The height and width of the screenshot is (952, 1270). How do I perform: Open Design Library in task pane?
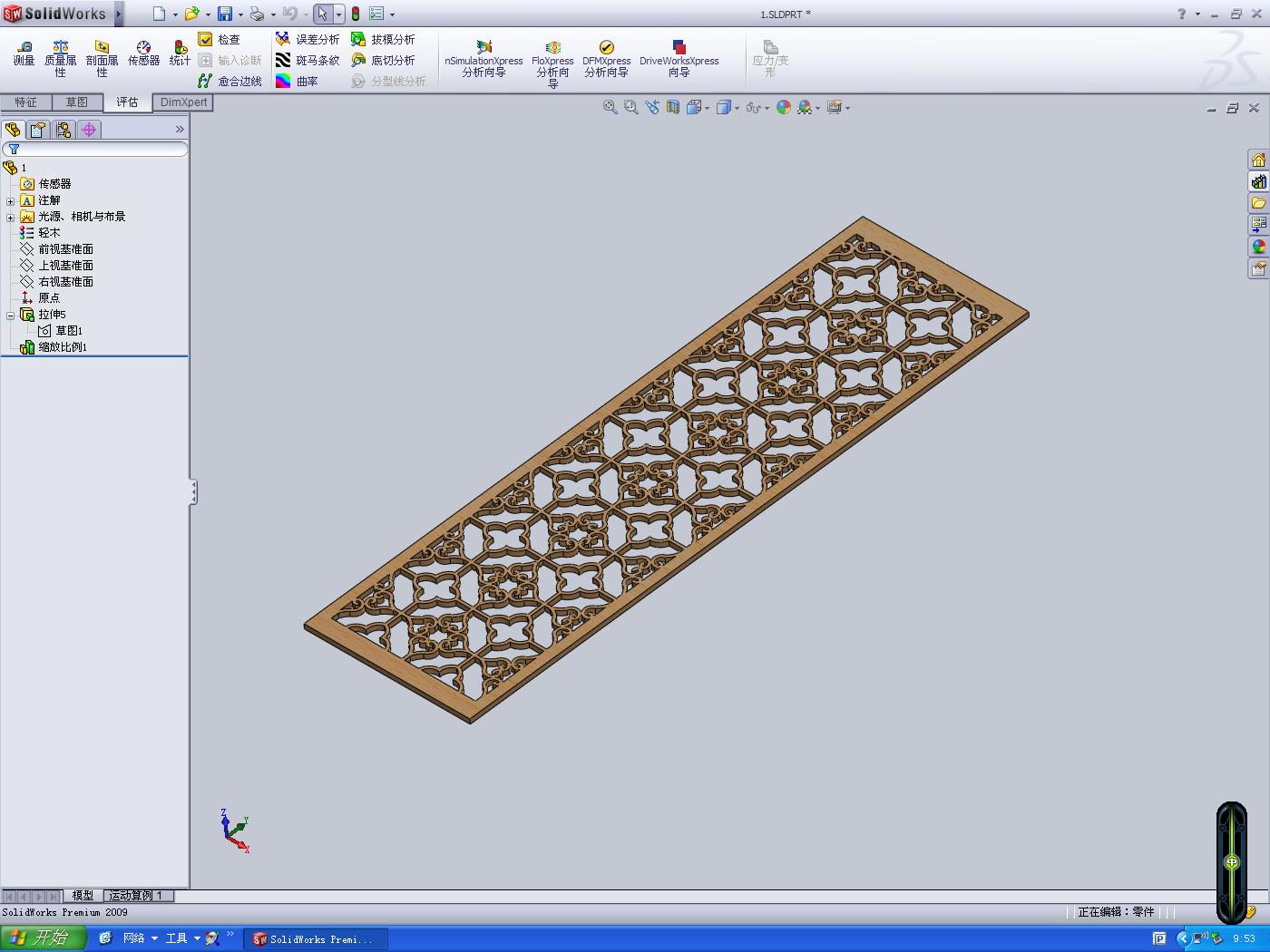[x=1258, y=181]
